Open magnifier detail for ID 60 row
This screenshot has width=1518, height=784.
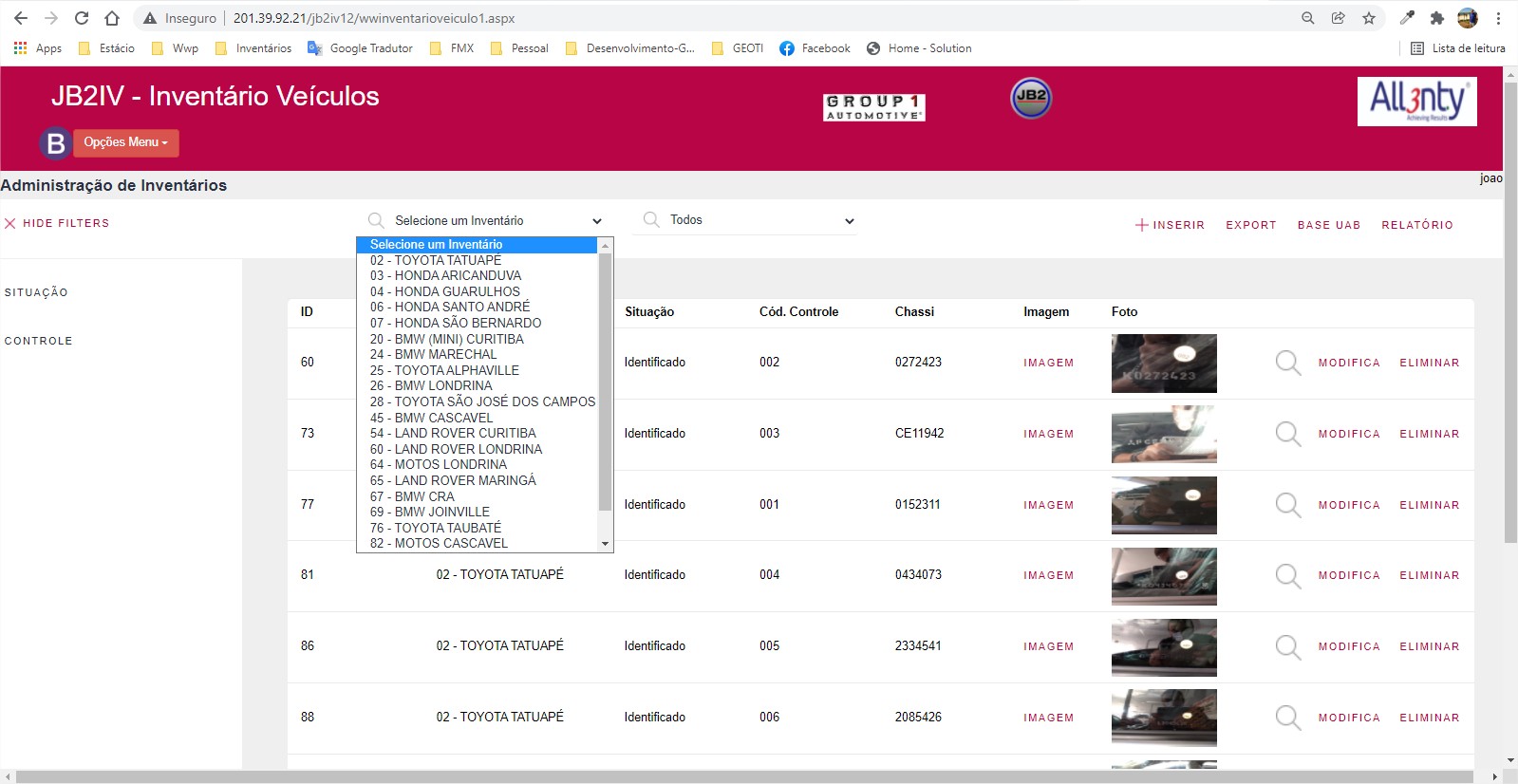[1288, 363]
